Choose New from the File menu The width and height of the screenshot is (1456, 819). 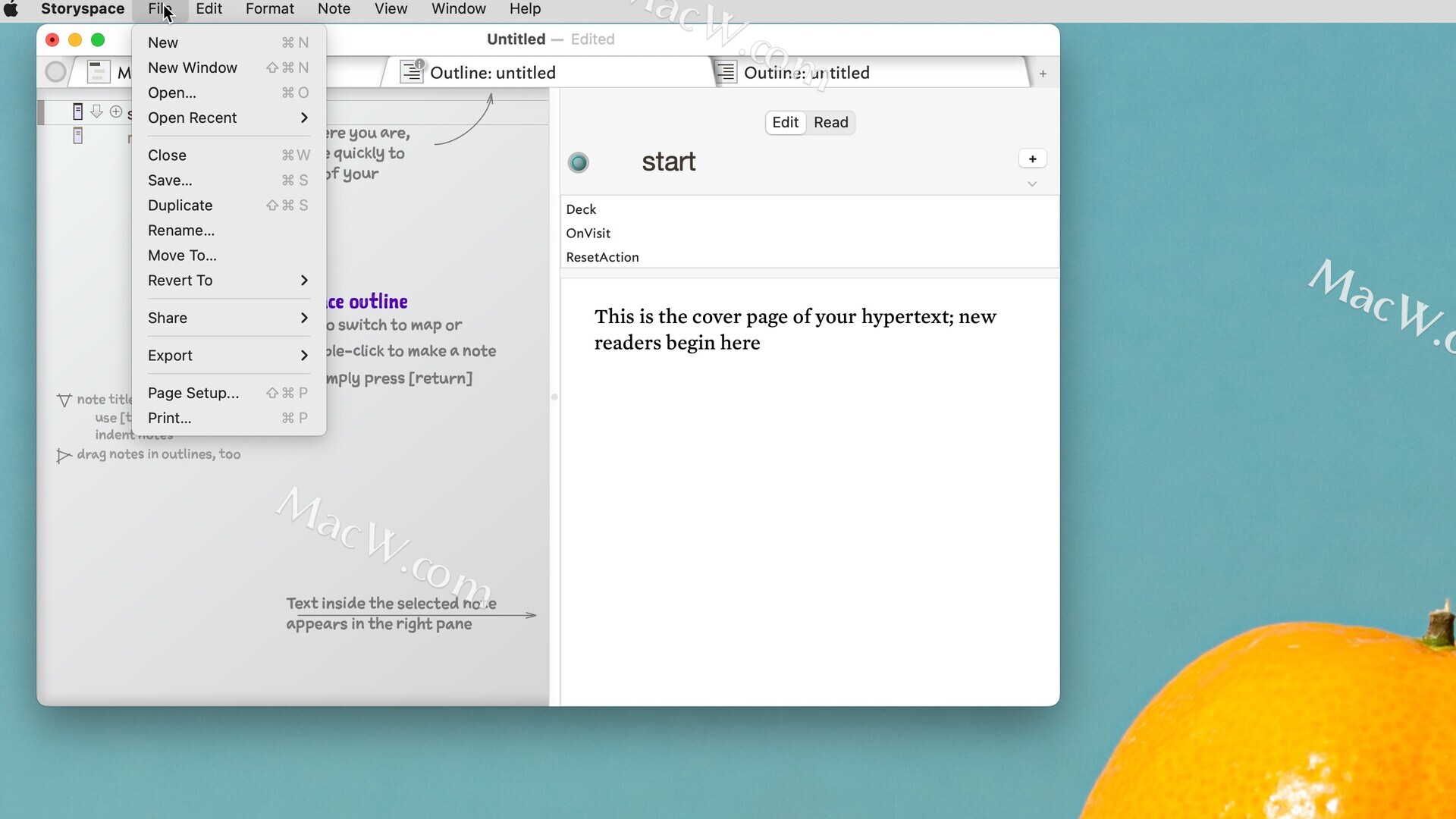(x=228, y=42)
